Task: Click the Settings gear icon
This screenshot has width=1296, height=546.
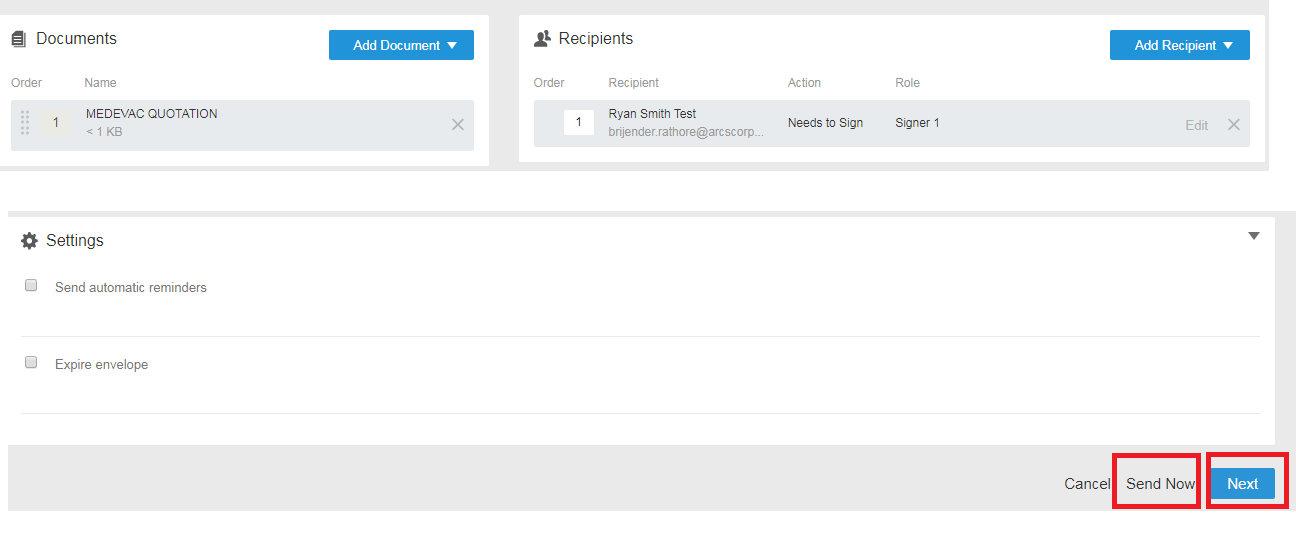Action: pyautogui.click(x=29, y=241)
